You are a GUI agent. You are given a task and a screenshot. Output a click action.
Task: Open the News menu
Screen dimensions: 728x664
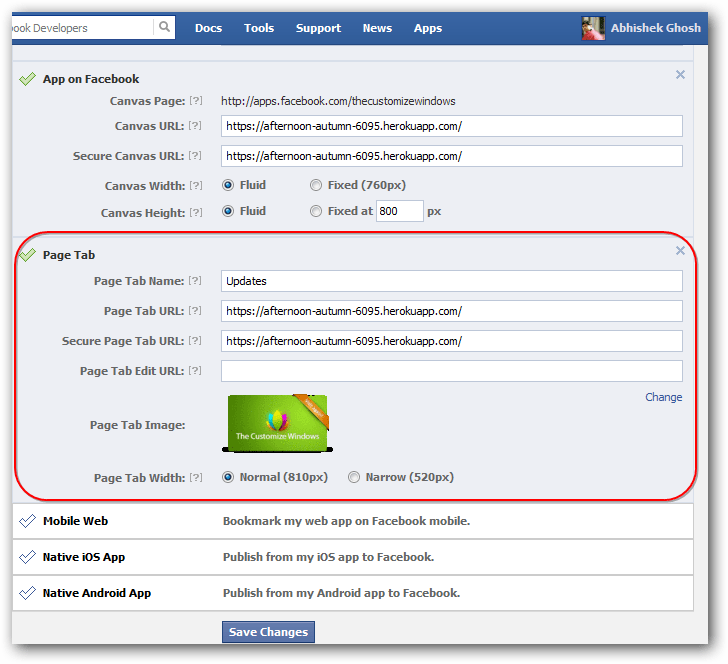coord(377,28)
